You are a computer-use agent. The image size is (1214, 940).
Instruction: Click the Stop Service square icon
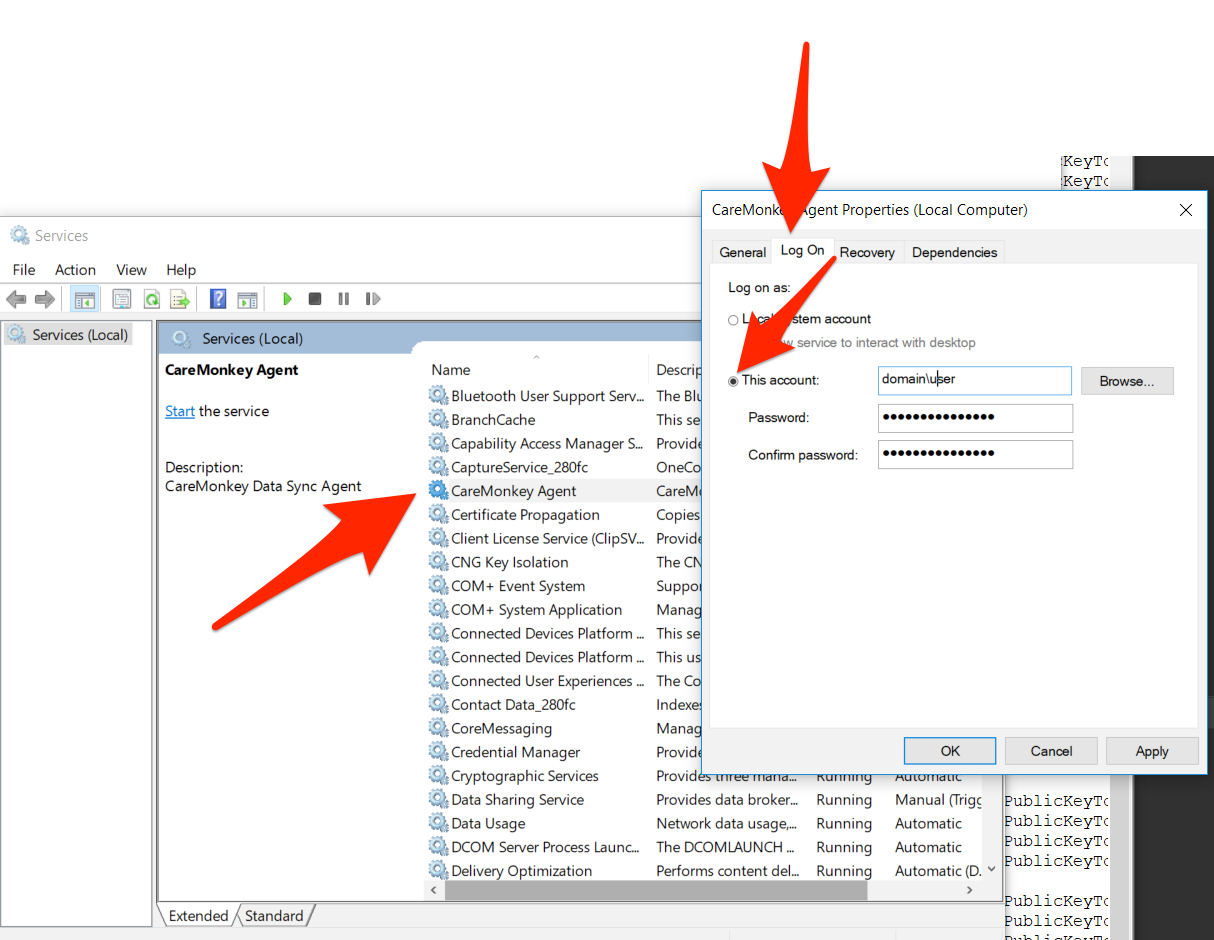(x=315, y=299)
